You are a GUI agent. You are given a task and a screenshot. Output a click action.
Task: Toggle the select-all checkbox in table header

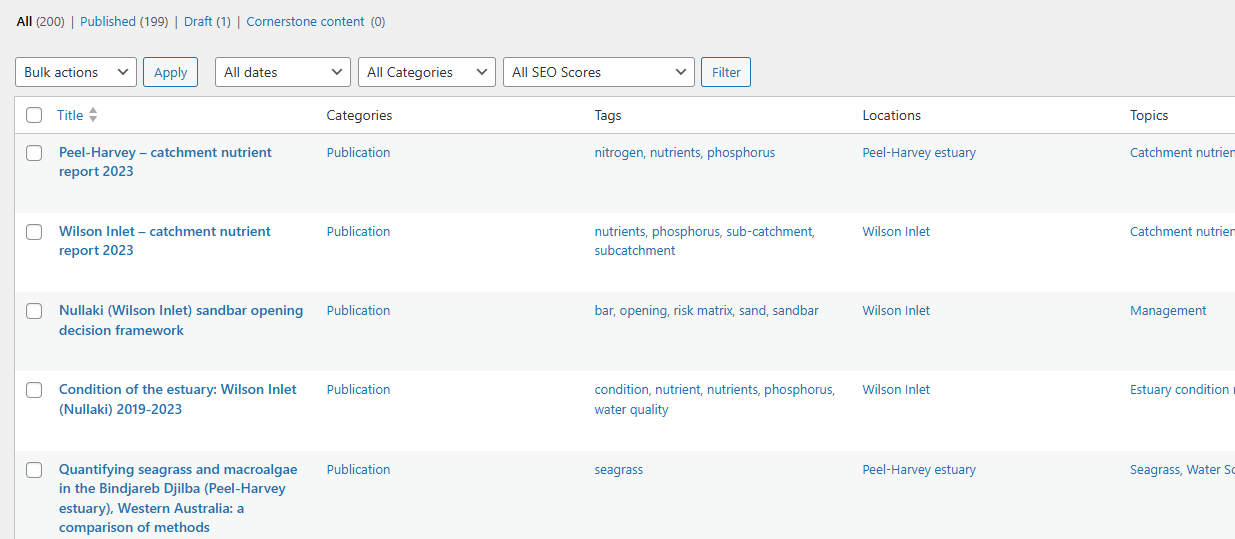pos(34,115)
